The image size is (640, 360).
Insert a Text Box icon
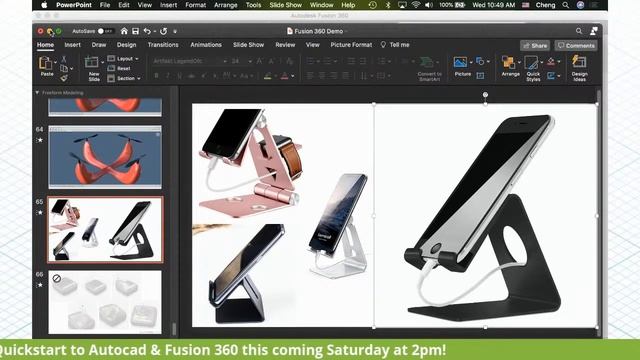480,75
